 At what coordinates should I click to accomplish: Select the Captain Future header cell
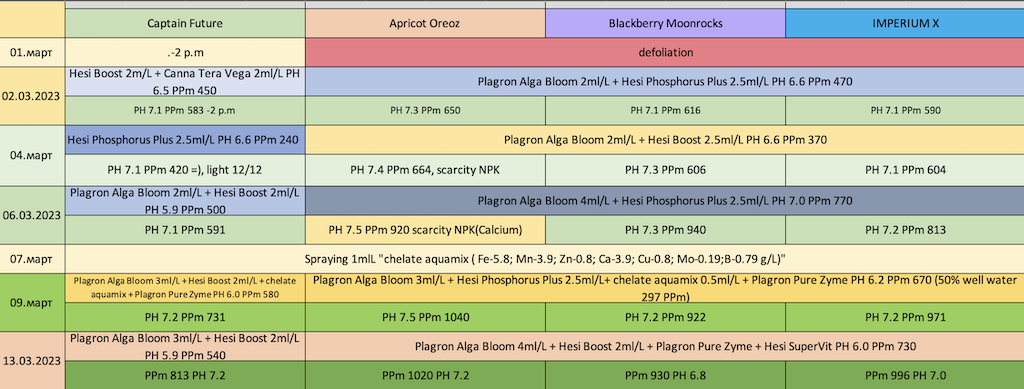click(x=185, y=23)
